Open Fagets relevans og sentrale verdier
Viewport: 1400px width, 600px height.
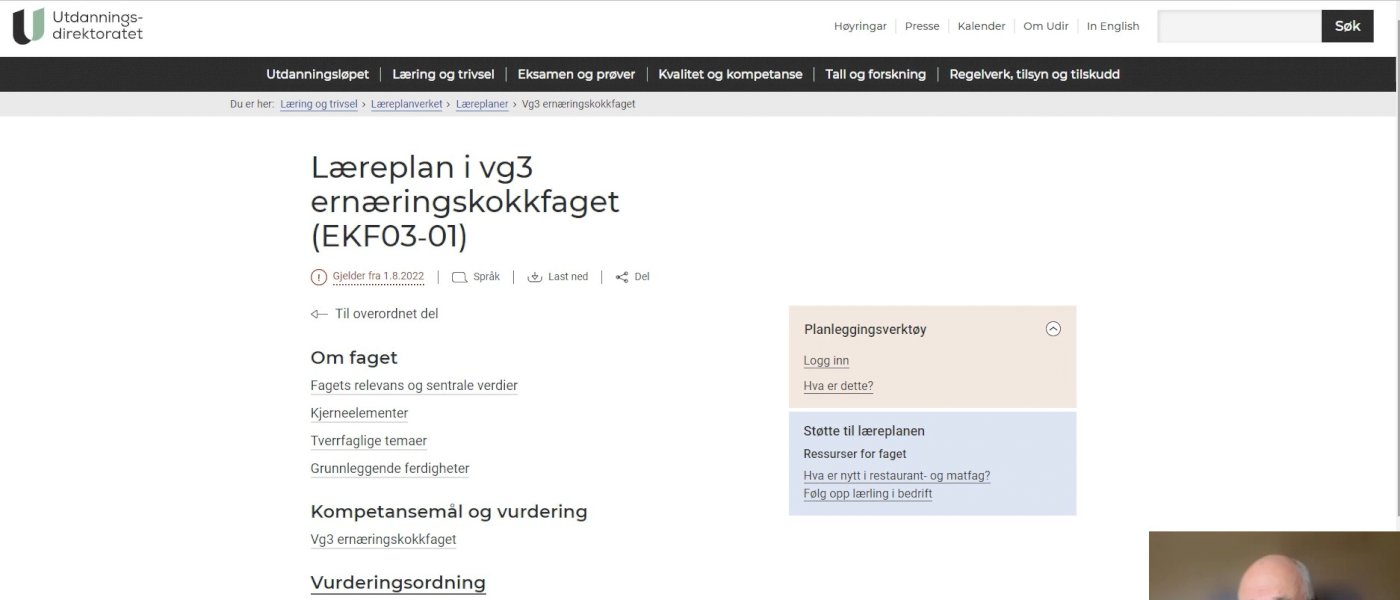click(x=414, y=386)
